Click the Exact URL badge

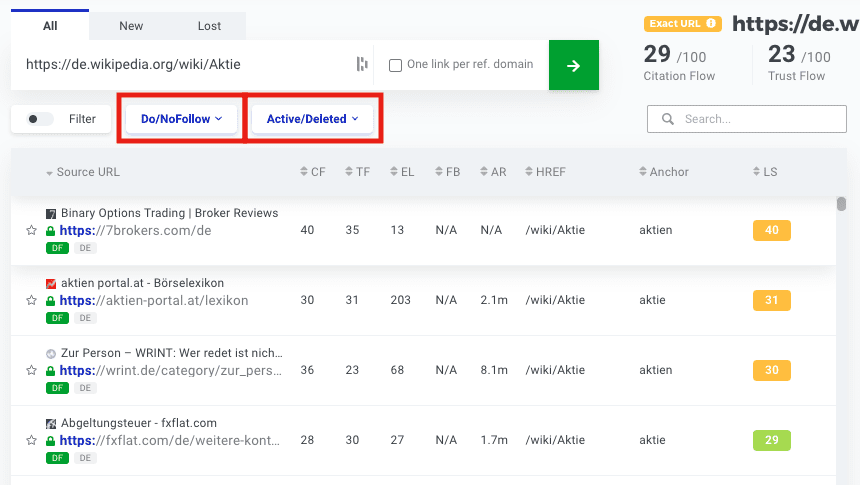click(682, 24)
